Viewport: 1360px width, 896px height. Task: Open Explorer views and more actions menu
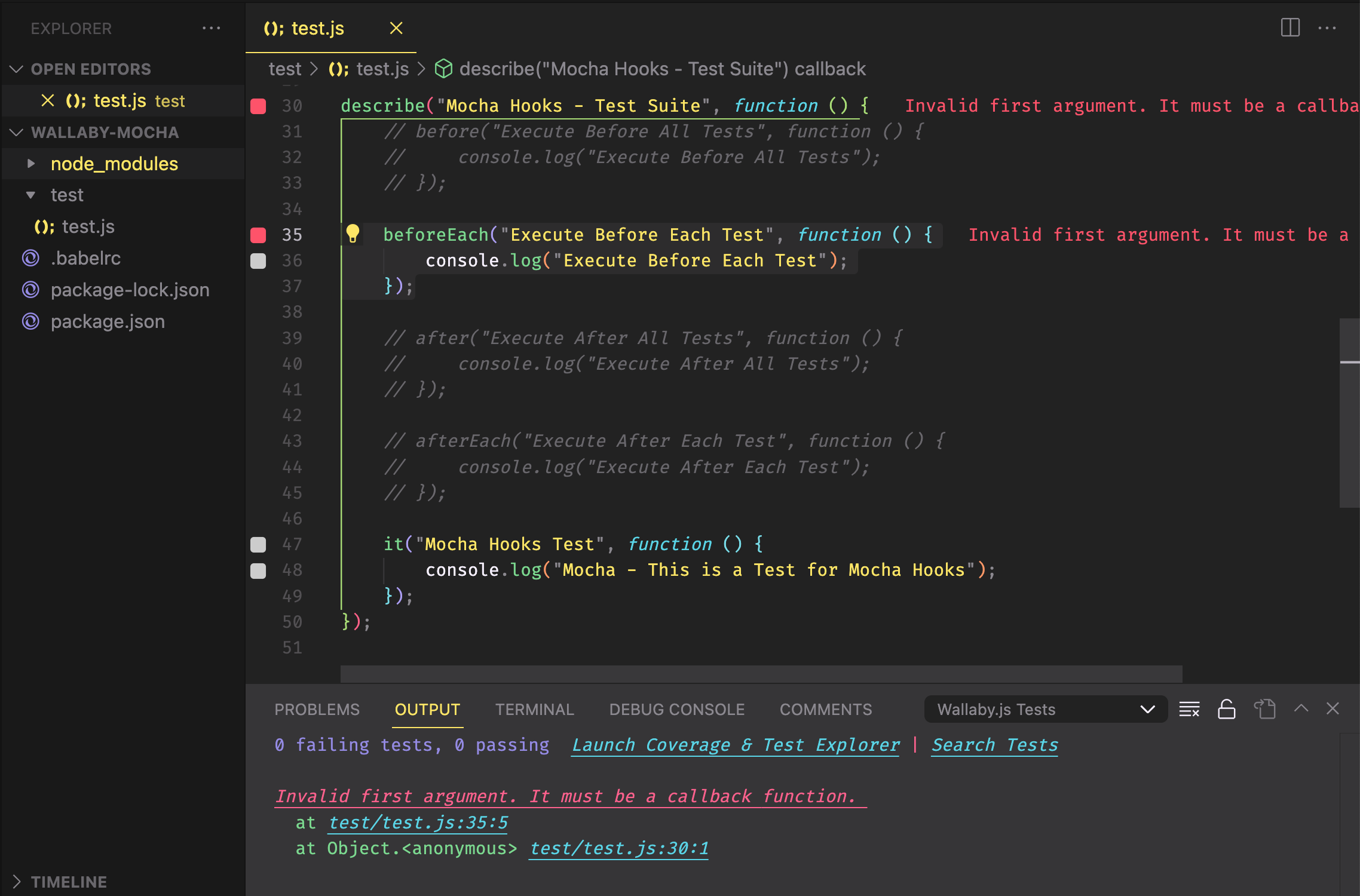pos(213,28)
